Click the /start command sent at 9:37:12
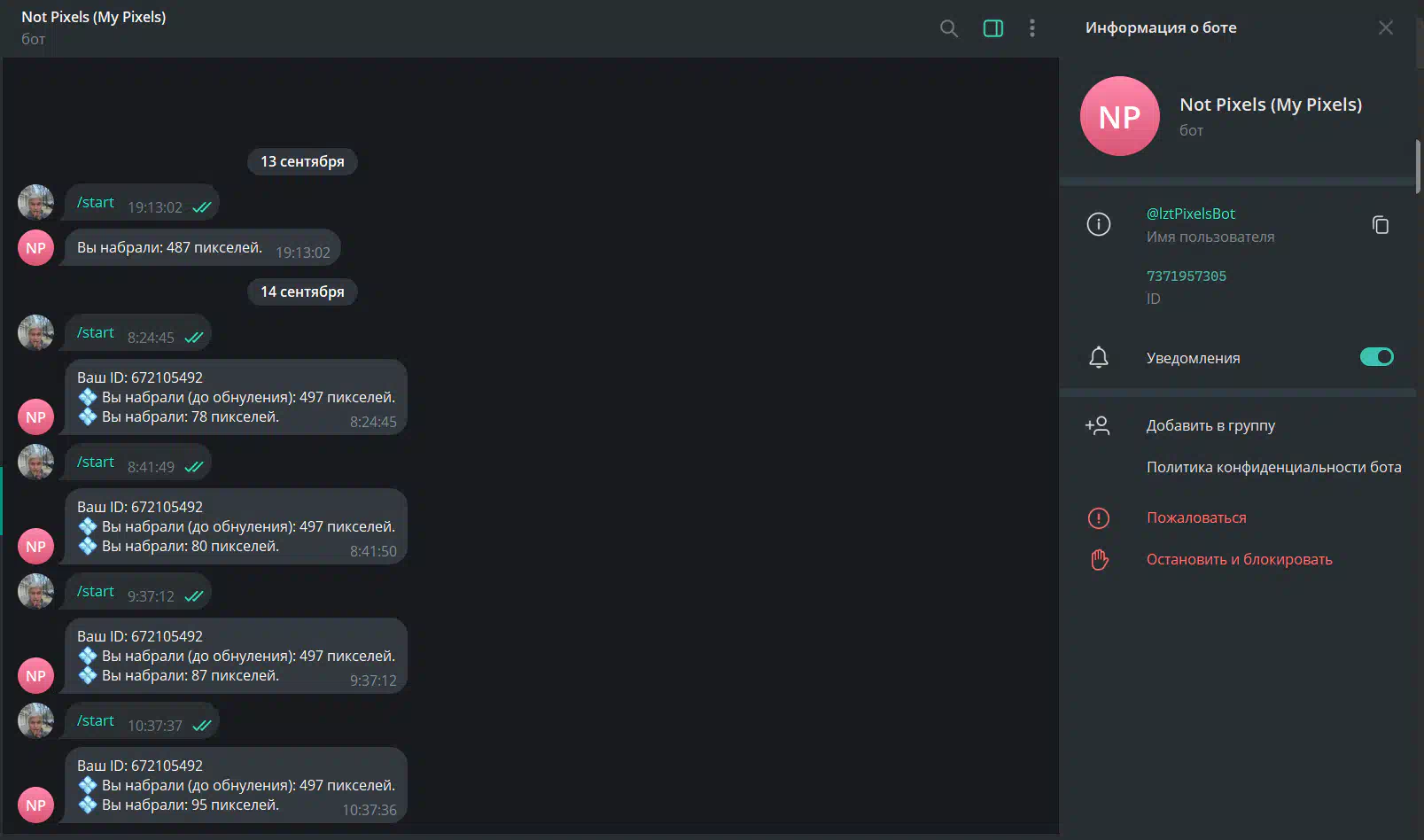 96,591
